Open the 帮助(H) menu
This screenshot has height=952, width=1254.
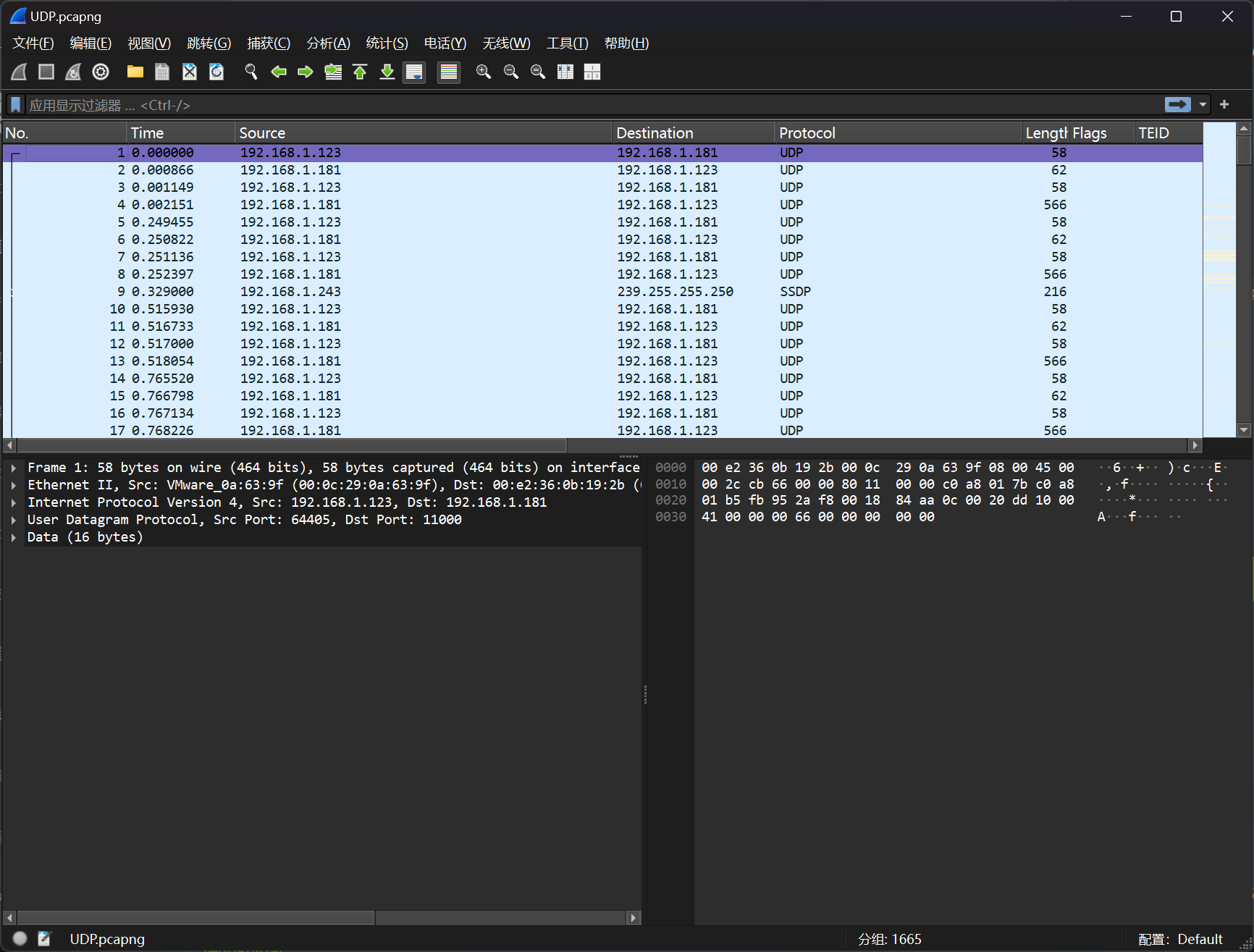(x=627, y=43)
